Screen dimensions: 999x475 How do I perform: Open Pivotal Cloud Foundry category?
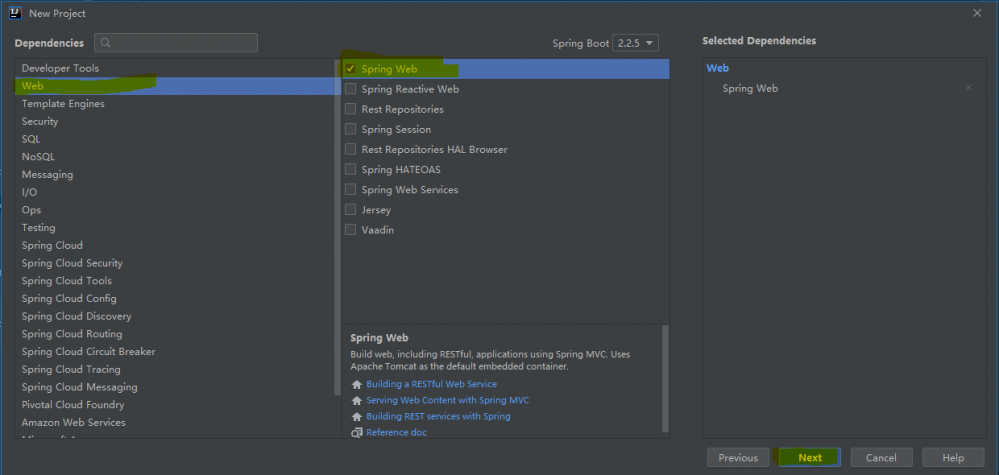pos(177,405)
